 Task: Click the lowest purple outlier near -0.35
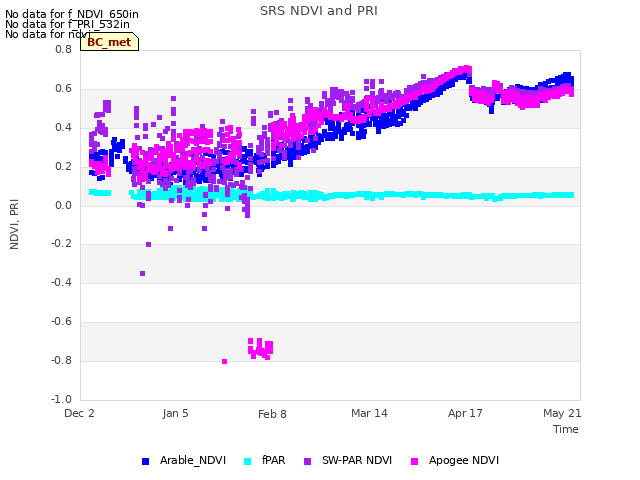(x=142, y=273)
